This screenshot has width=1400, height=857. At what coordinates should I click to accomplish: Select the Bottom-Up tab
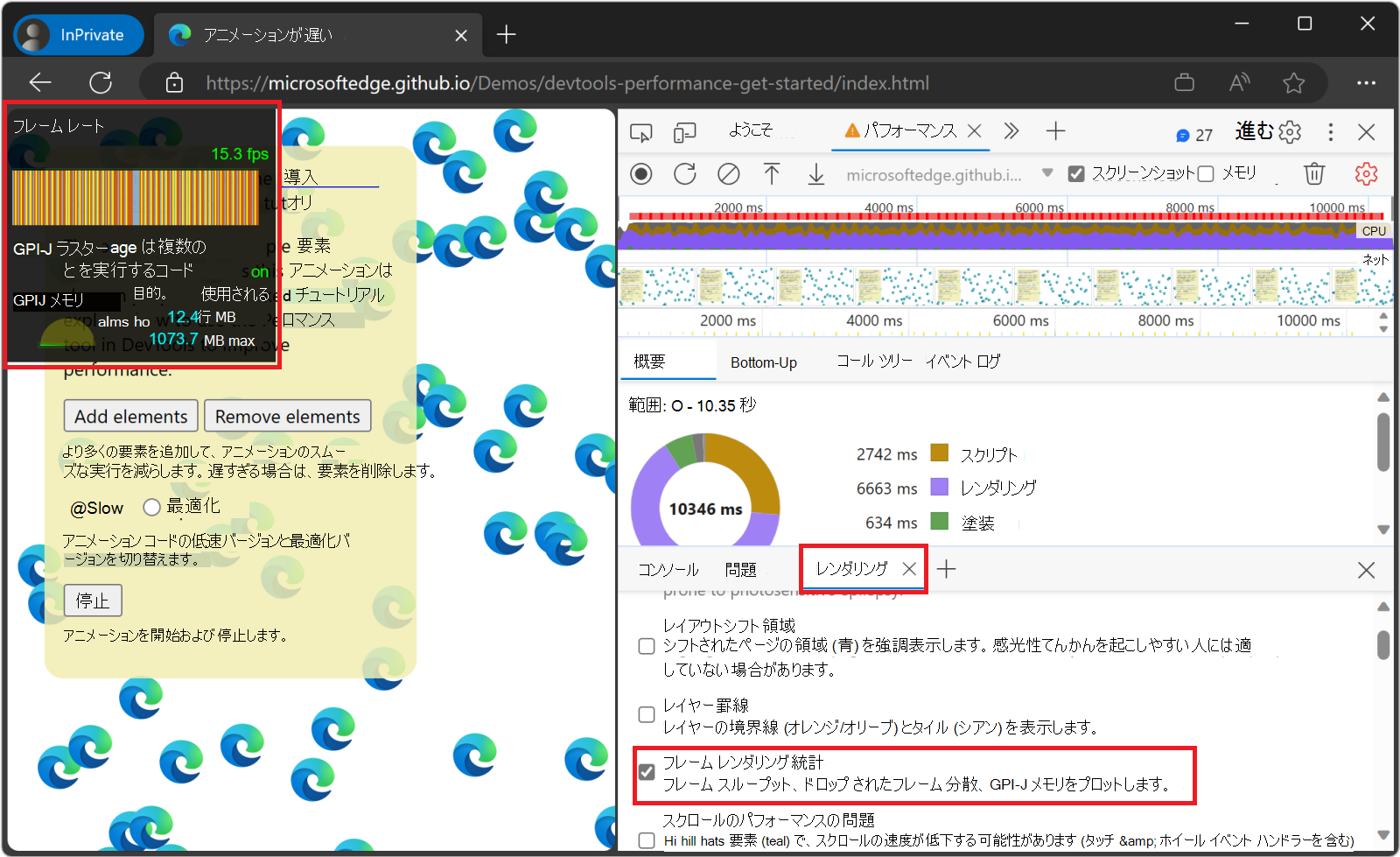764,362
